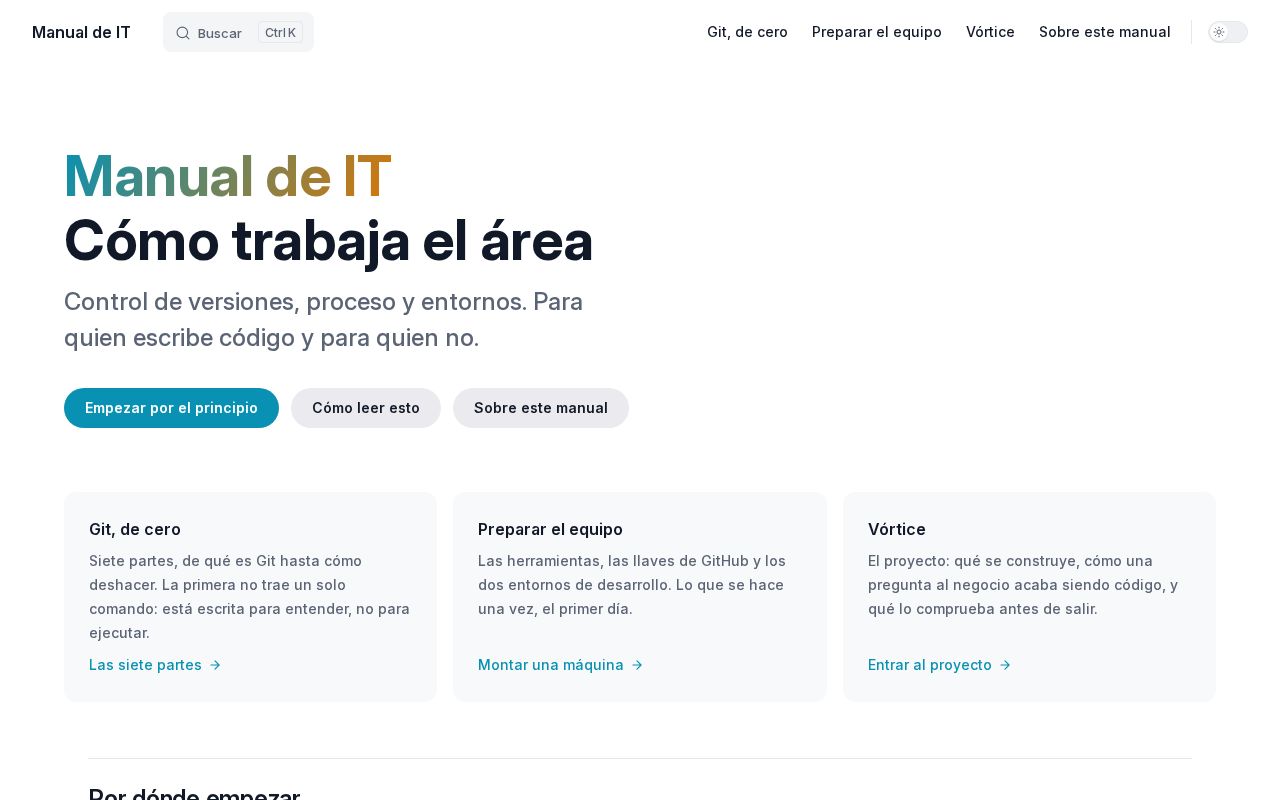Click the gradient Manual de IT headline

point(227,176)
